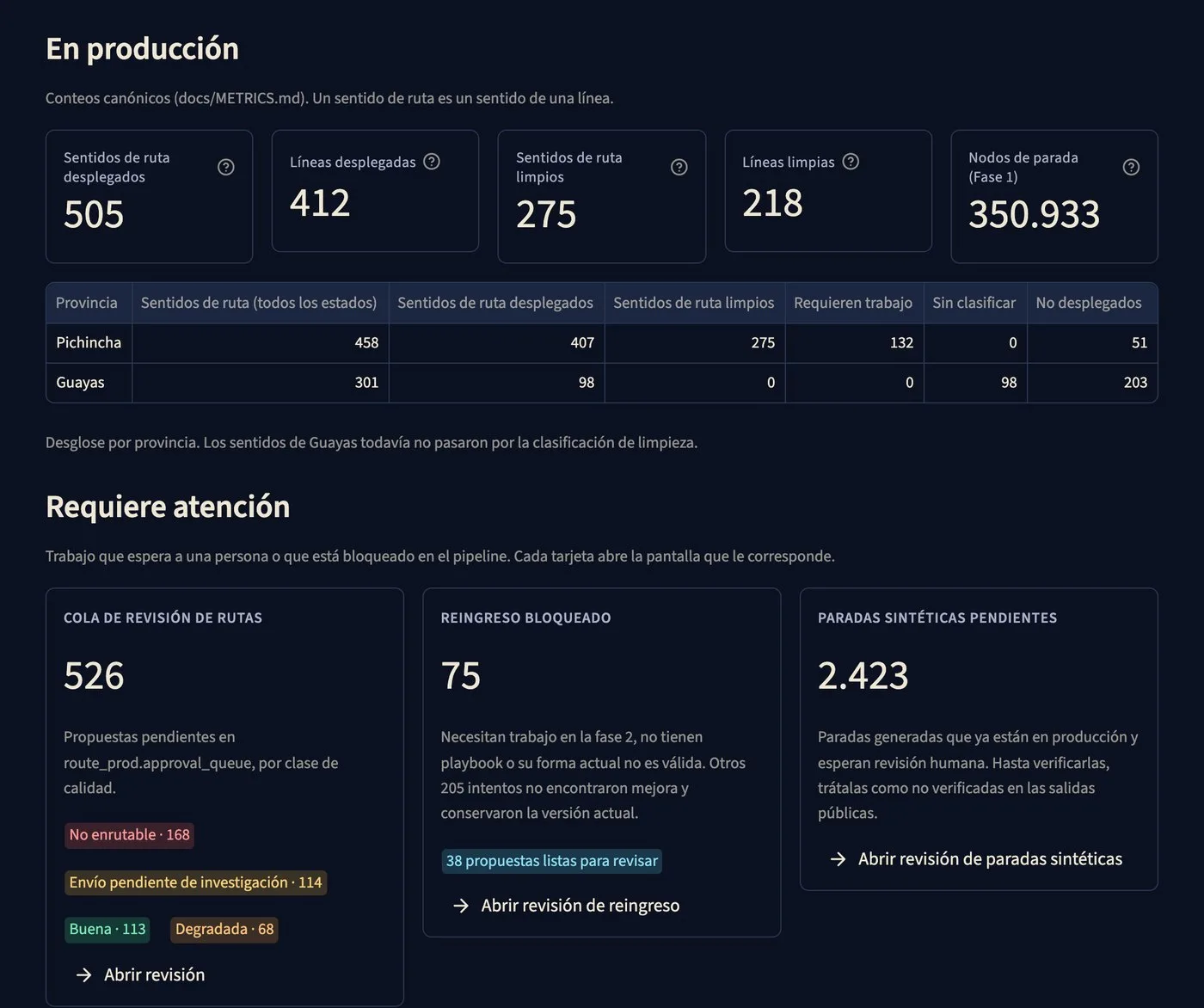
Task: Click Requieren trabajo column header
Action: 853,303
